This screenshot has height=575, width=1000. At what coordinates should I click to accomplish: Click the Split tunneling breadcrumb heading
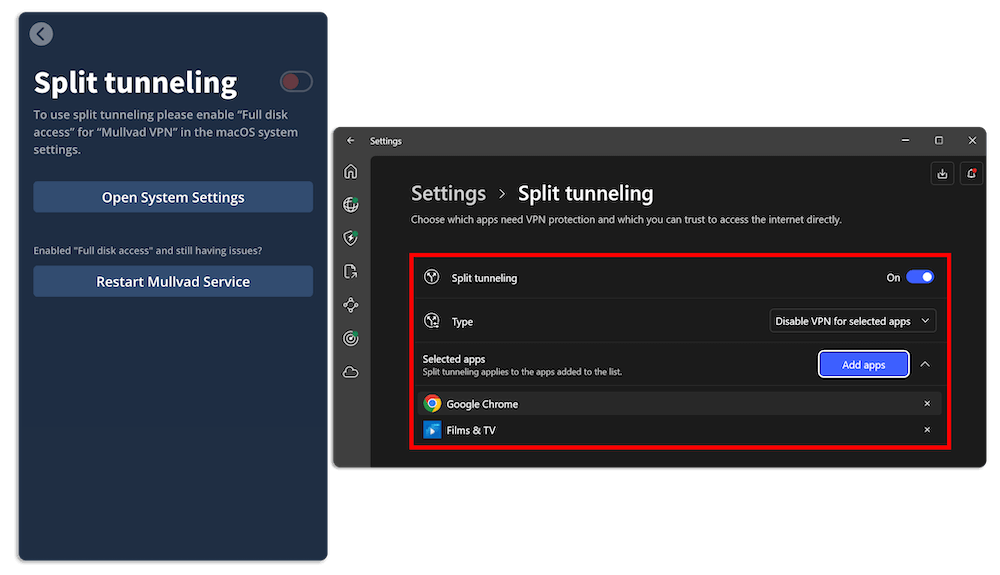585,193
